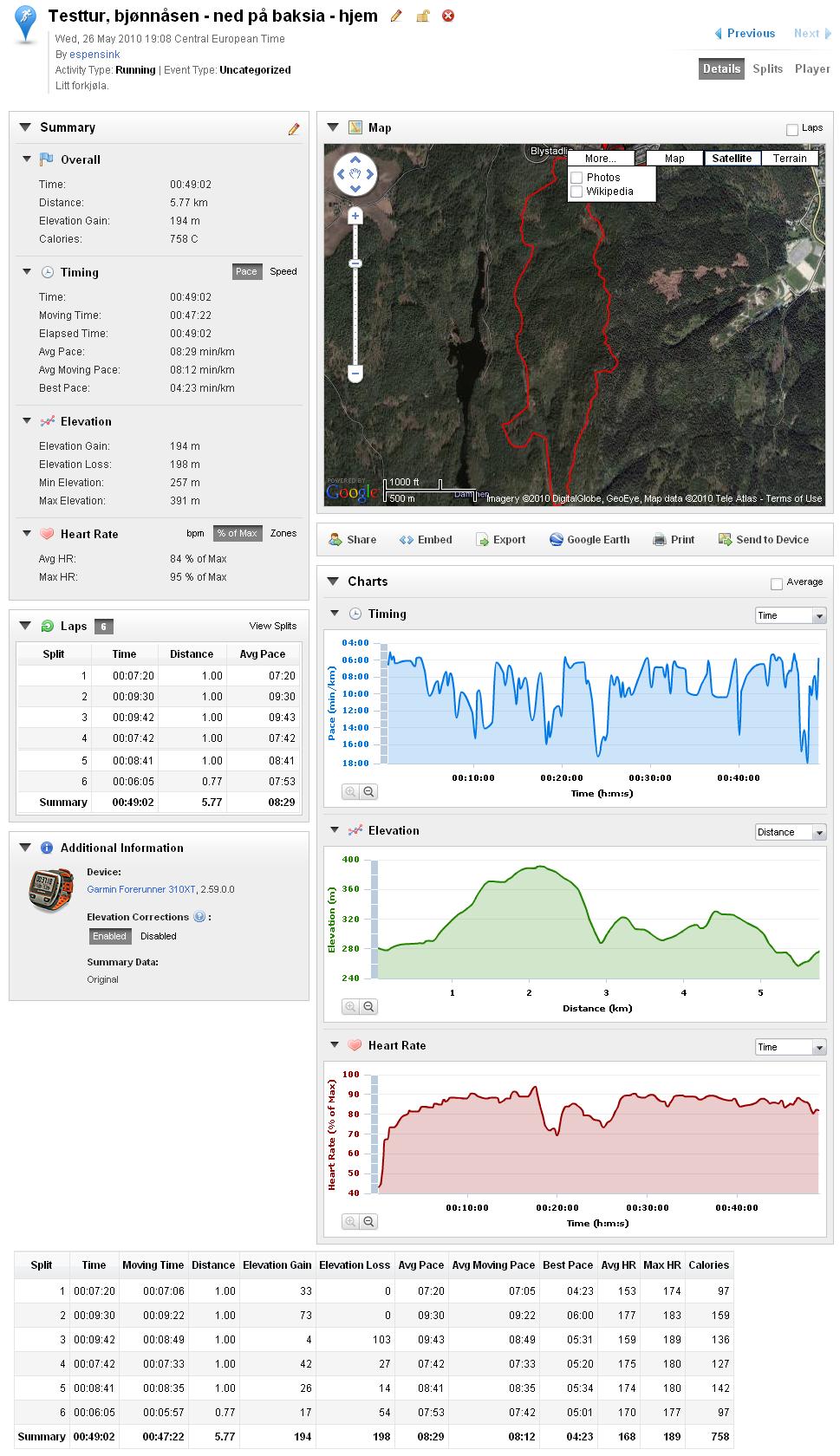Select the Terrain map view
The height and width of the screenshot is (1456, 840).
790,158
